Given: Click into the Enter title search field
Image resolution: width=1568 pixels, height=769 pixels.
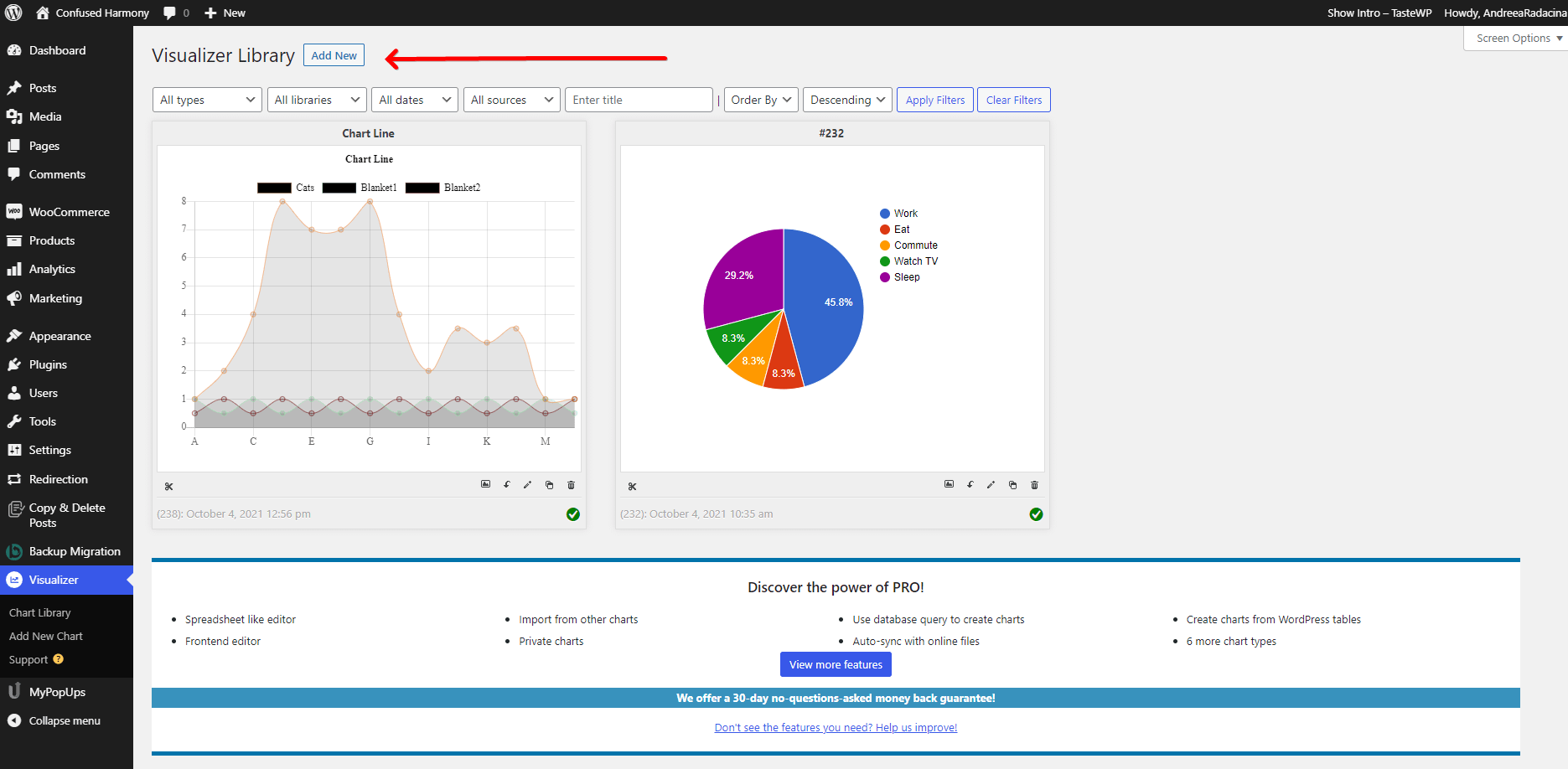Looking at the screenshot, I should point(639,100).
